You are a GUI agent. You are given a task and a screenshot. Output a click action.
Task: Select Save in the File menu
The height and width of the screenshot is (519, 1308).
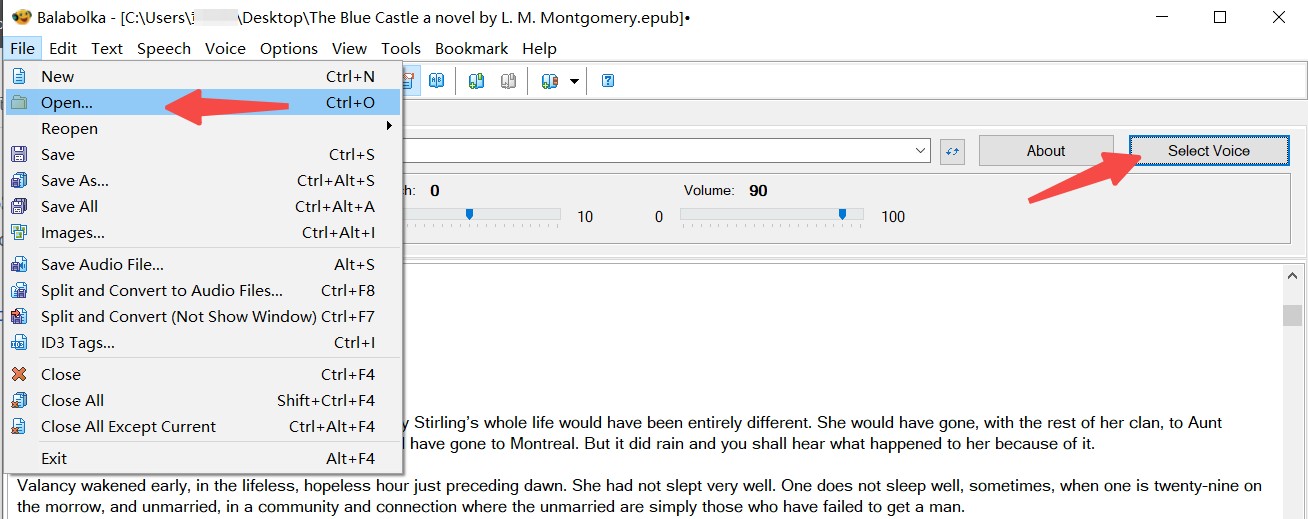click(x=203, y=154)
